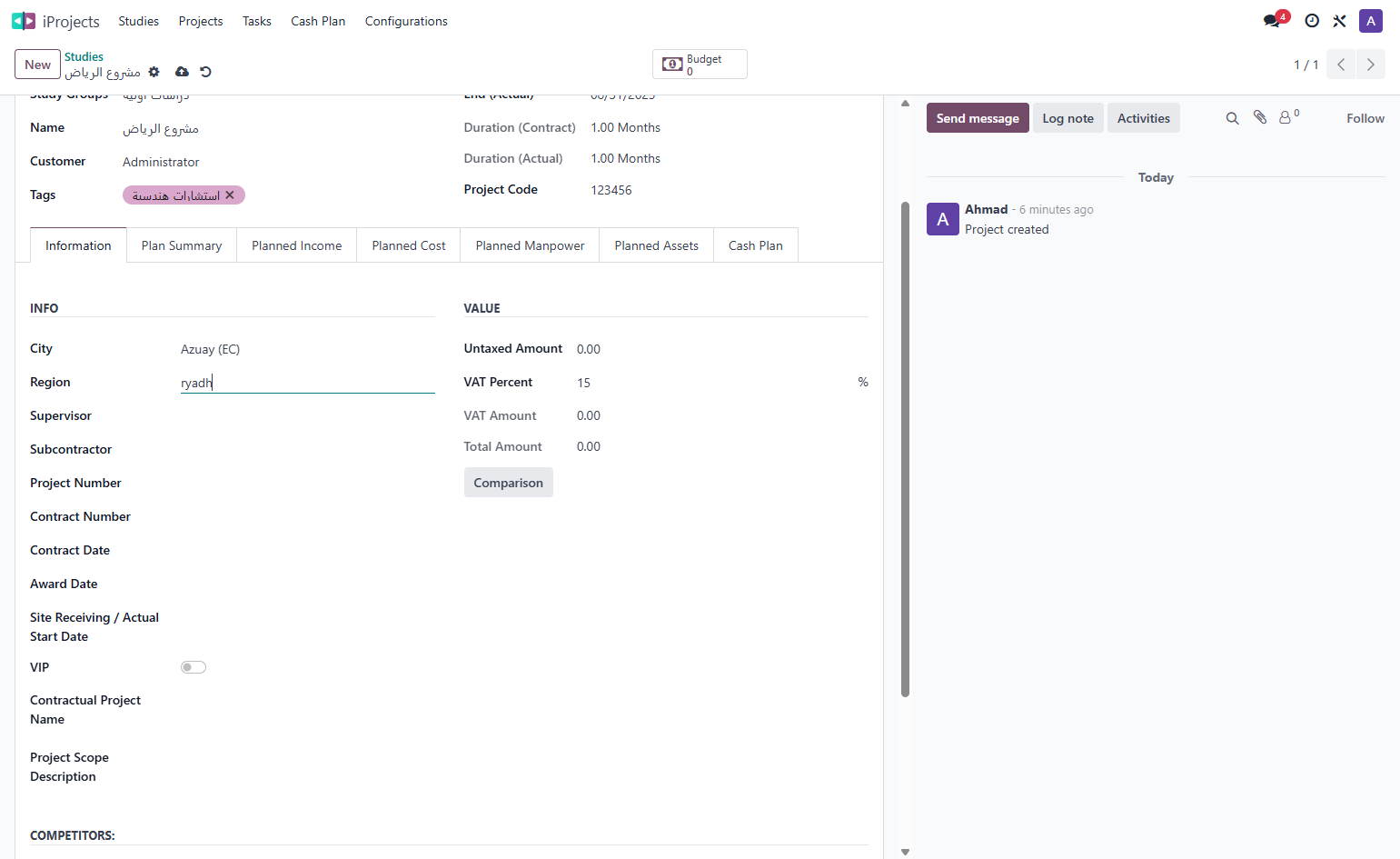The height and width of the screenshot is (859, 1400).
Task: Open the debug tools wrench icon
Action: pyautogui.click(x=1339, y=21)
